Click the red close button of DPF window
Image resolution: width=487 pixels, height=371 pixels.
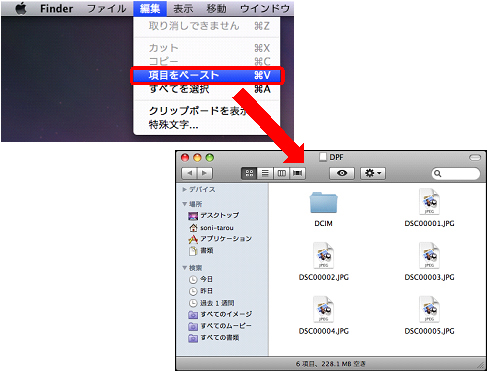click(x=185, y=157)
